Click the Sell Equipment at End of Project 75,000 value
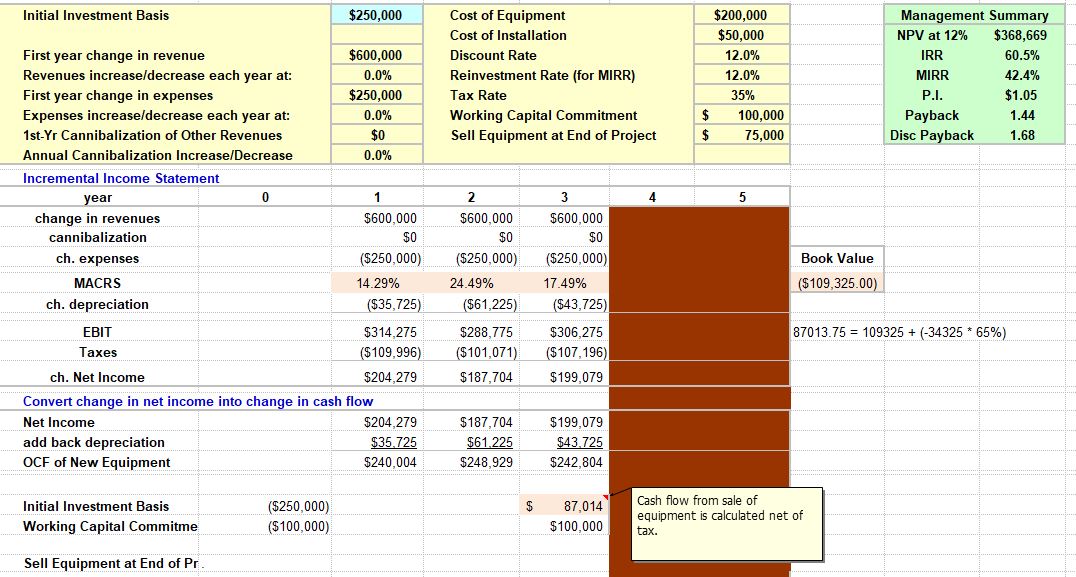The image size is (1076, 577). coord(742,135)
